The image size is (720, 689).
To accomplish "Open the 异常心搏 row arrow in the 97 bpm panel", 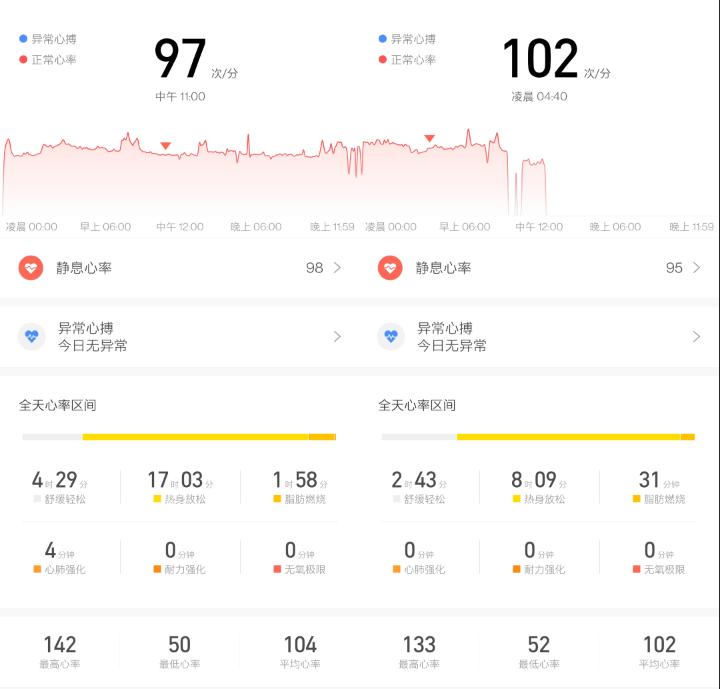I will click(337, 337).
